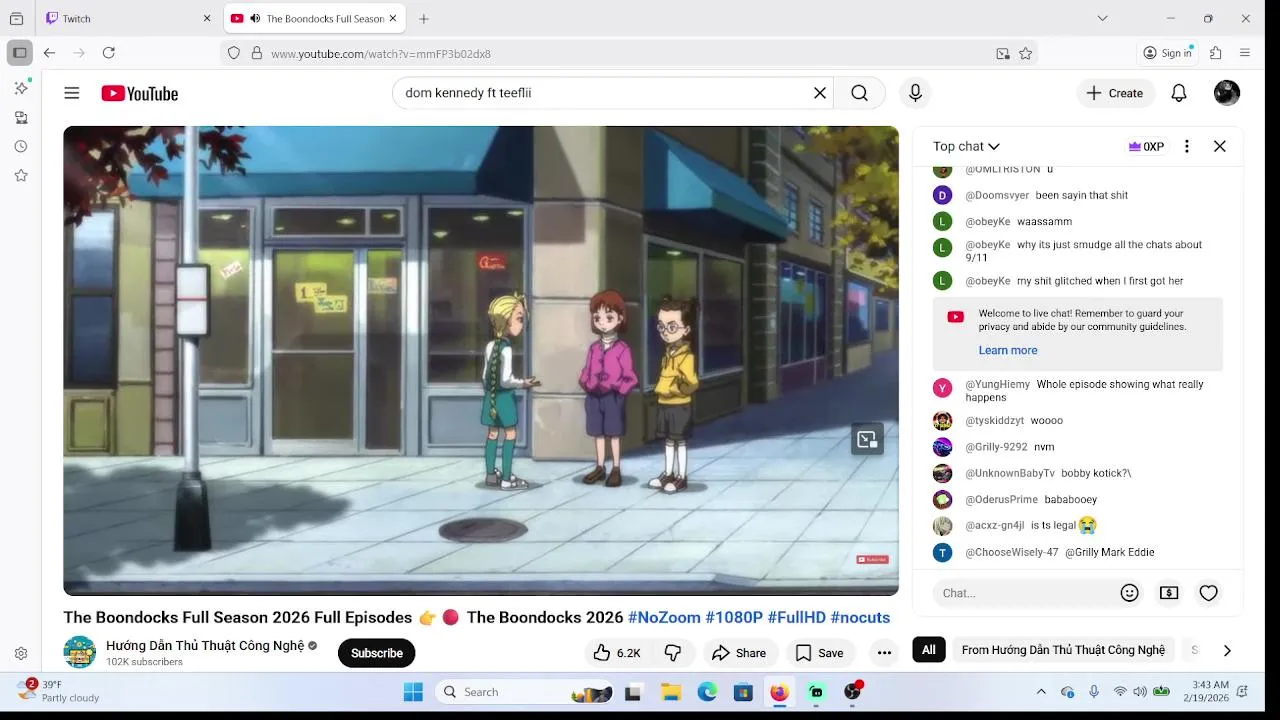The height and width of the screenshot is (720, 1280).
Task: Open the chat more options menu
Action: click(1187, 146)
